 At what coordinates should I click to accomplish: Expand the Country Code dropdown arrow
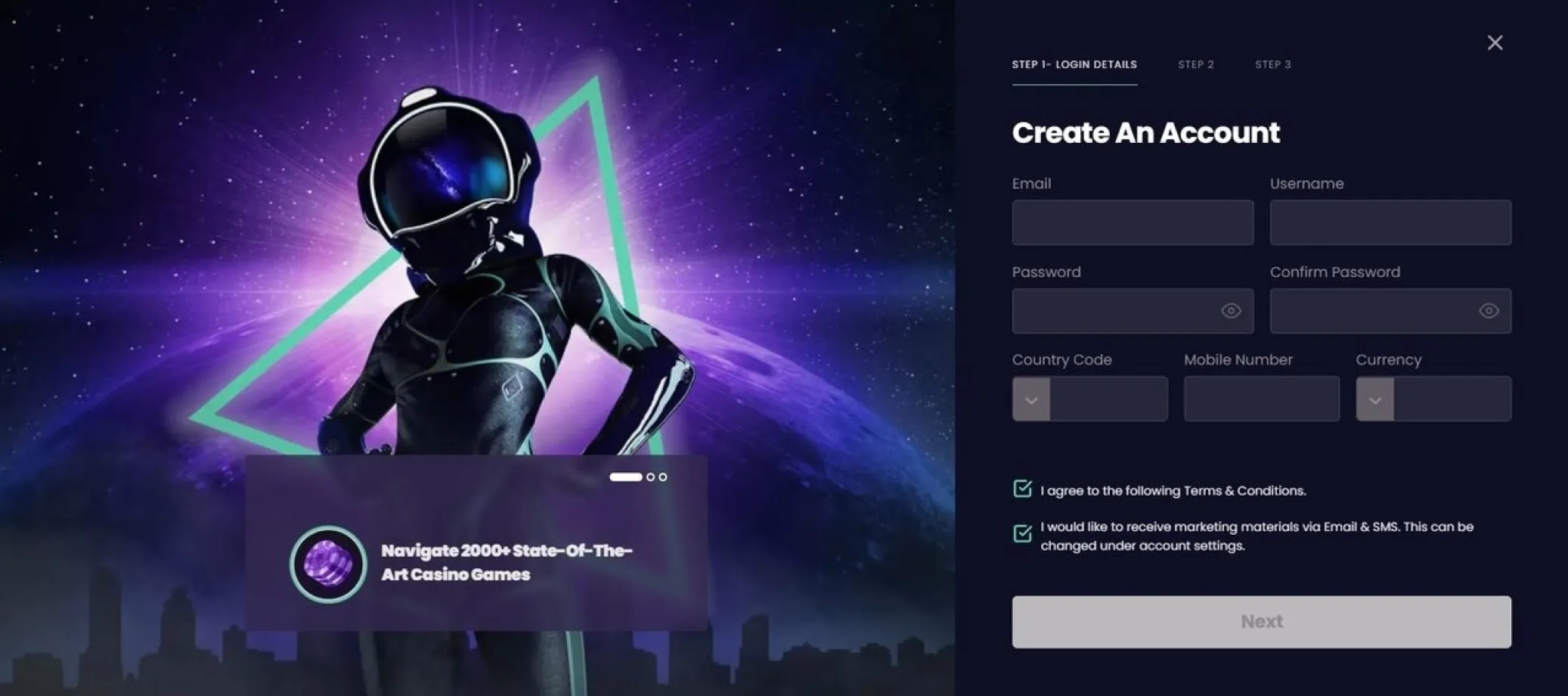[1031, 399]
